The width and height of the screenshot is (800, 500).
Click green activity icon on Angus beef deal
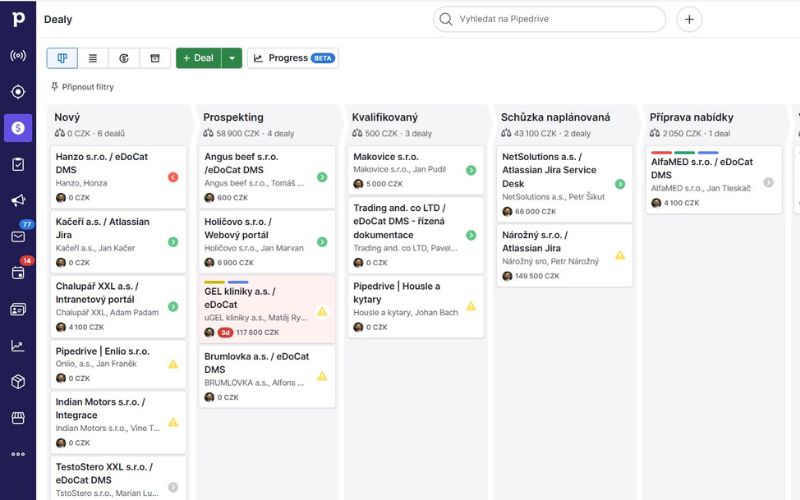coord(322,177)
